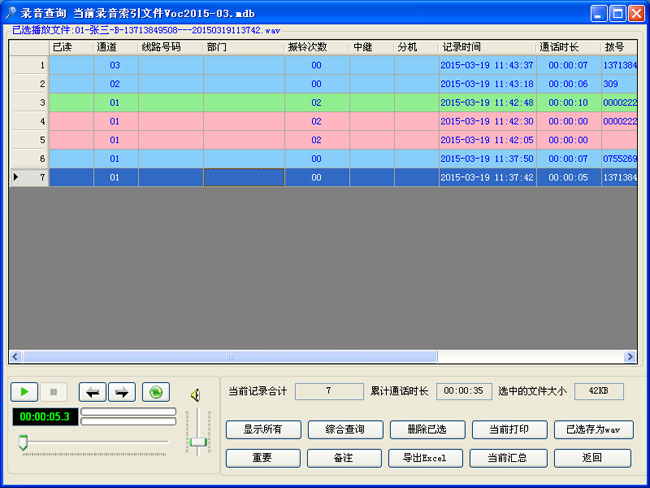Click the 显示所有 button
The image size is (650, 488).
[x=263, y=430]
